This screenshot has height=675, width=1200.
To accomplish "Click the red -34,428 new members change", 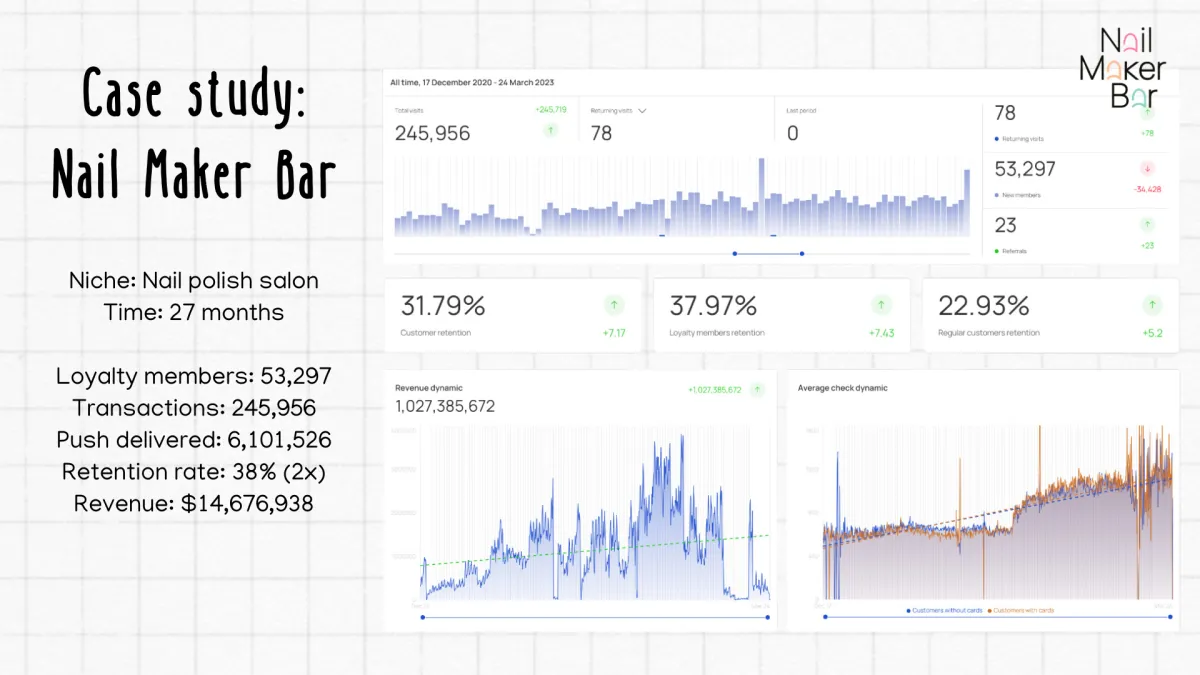I will [1147, 189].
